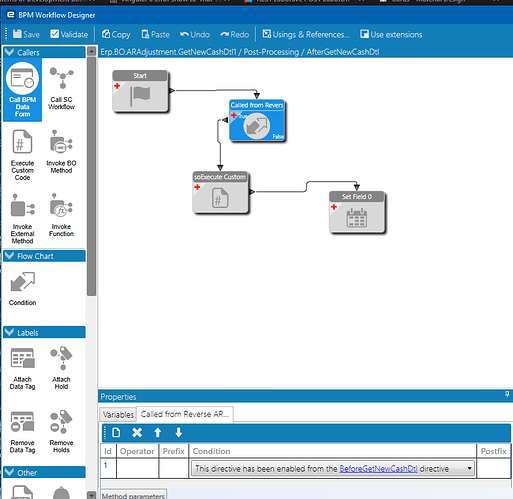
Task: Delete condition row with X icon
Action: click(137, 433)
